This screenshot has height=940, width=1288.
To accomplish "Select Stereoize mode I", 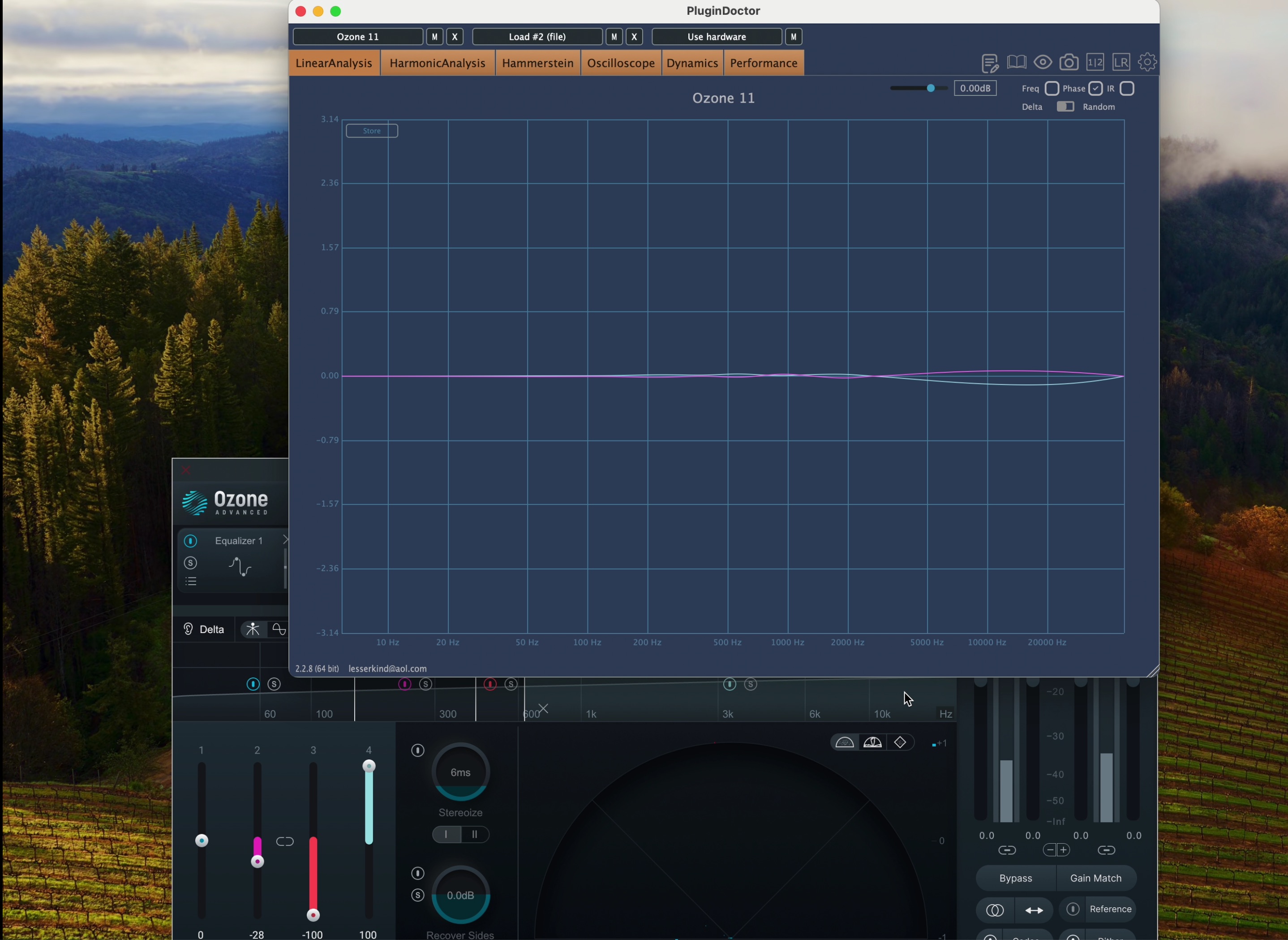I will tap(447, 834).
